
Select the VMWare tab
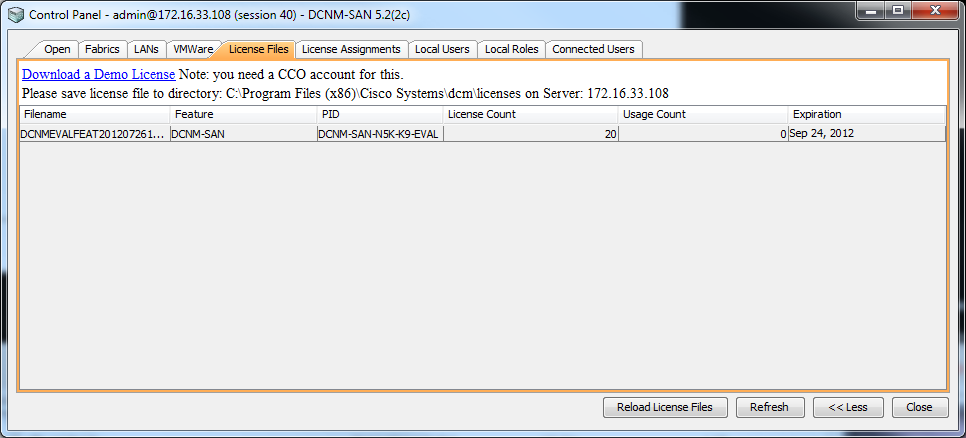193,49
